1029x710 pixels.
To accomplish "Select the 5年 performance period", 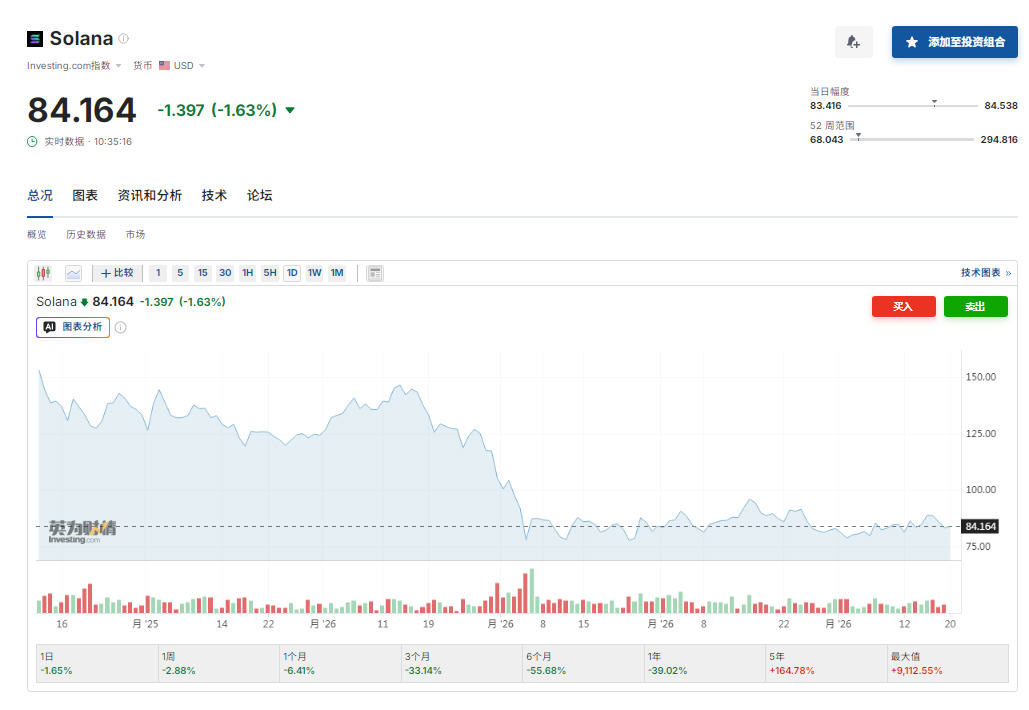I will (x=826, y=663).
